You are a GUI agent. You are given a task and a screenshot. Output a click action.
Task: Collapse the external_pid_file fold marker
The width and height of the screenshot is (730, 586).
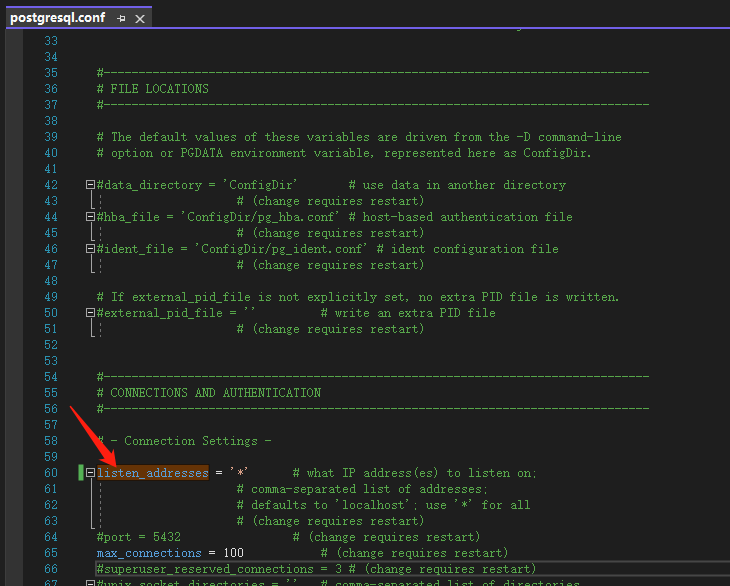(90, 313)
